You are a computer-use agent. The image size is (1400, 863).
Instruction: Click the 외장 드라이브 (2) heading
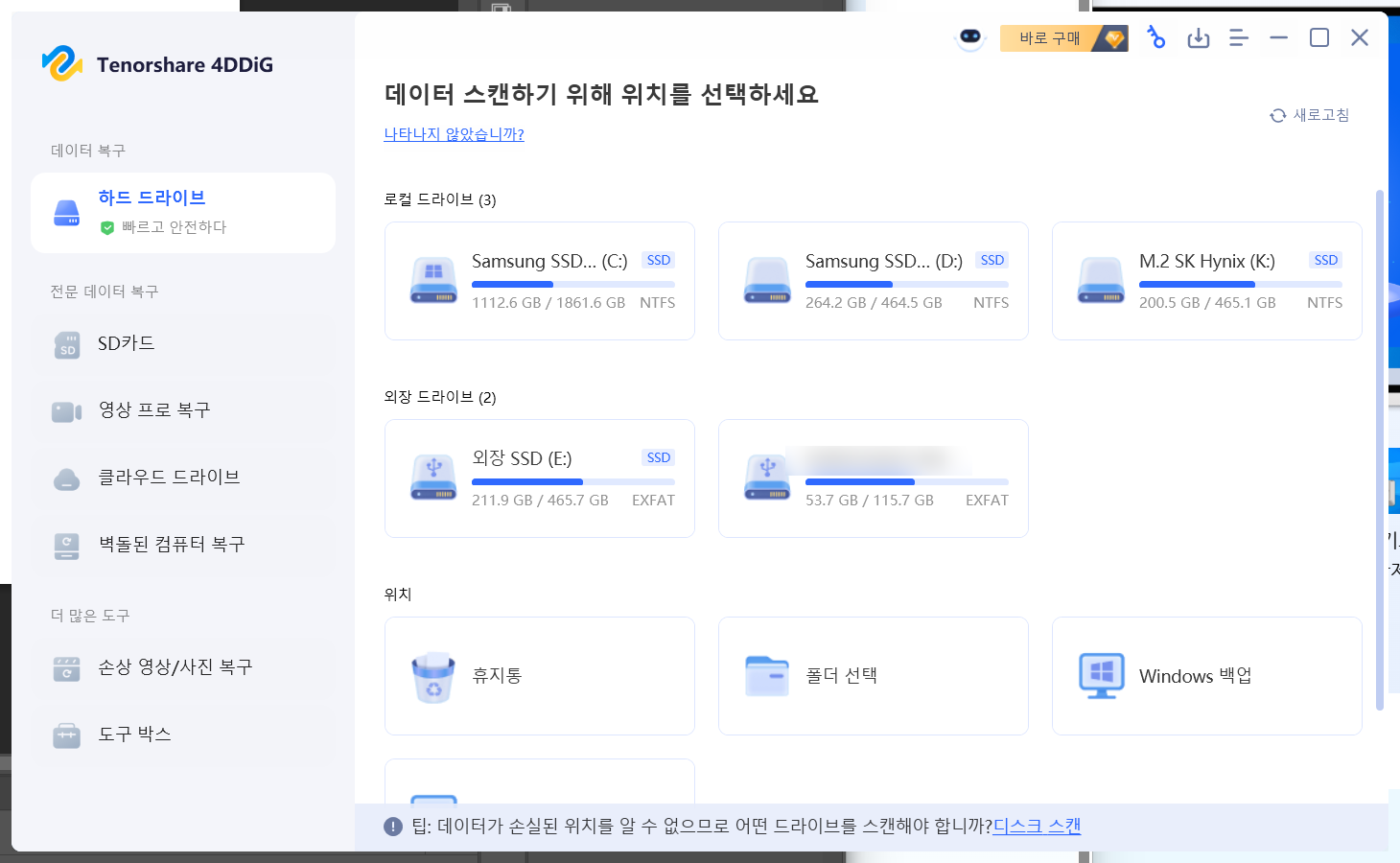click(x=440, y=397)
